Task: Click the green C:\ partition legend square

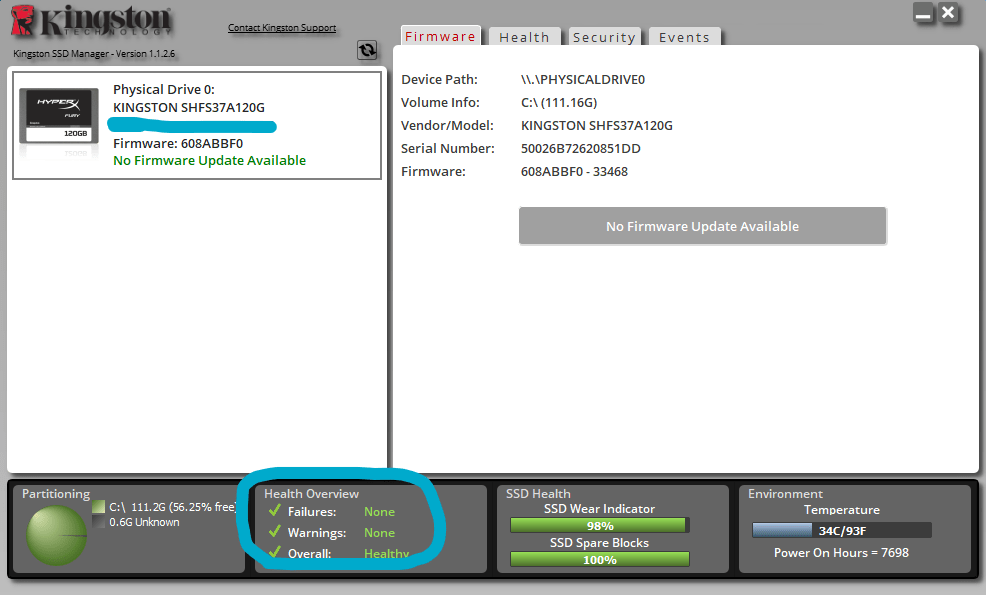Action: coord(98,507)
